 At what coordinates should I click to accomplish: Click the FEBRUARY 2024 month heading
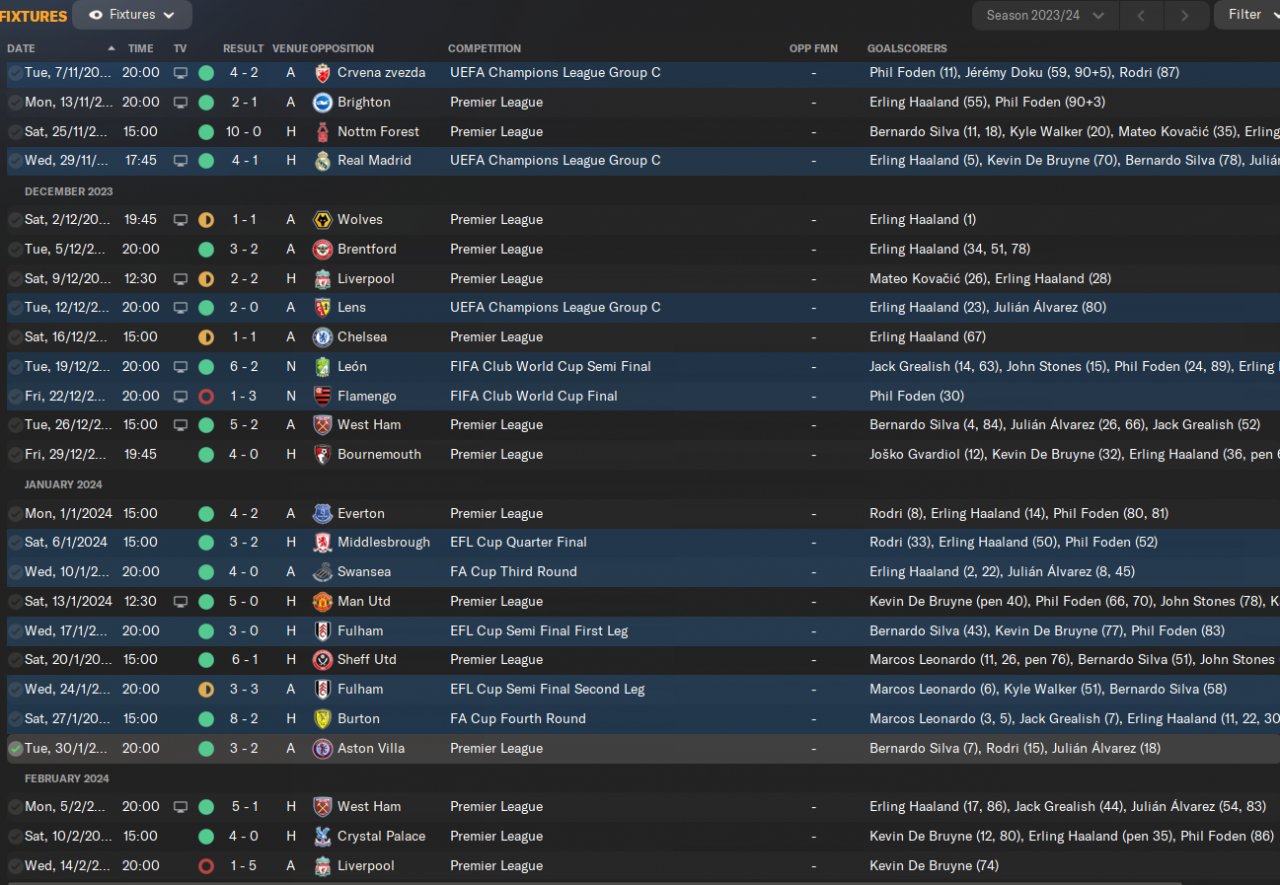coord(67,779)
